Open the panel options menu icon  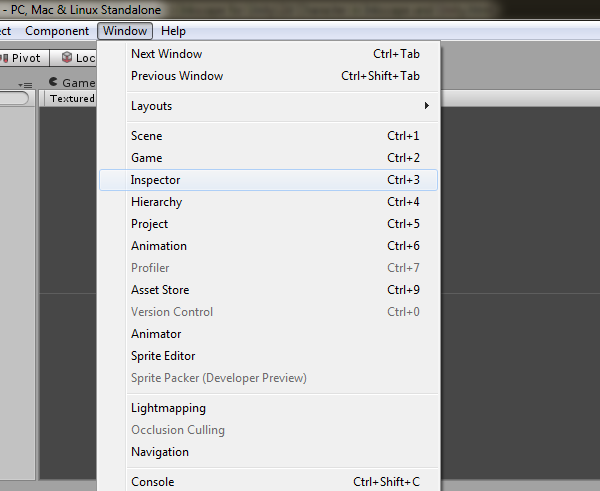27,84
